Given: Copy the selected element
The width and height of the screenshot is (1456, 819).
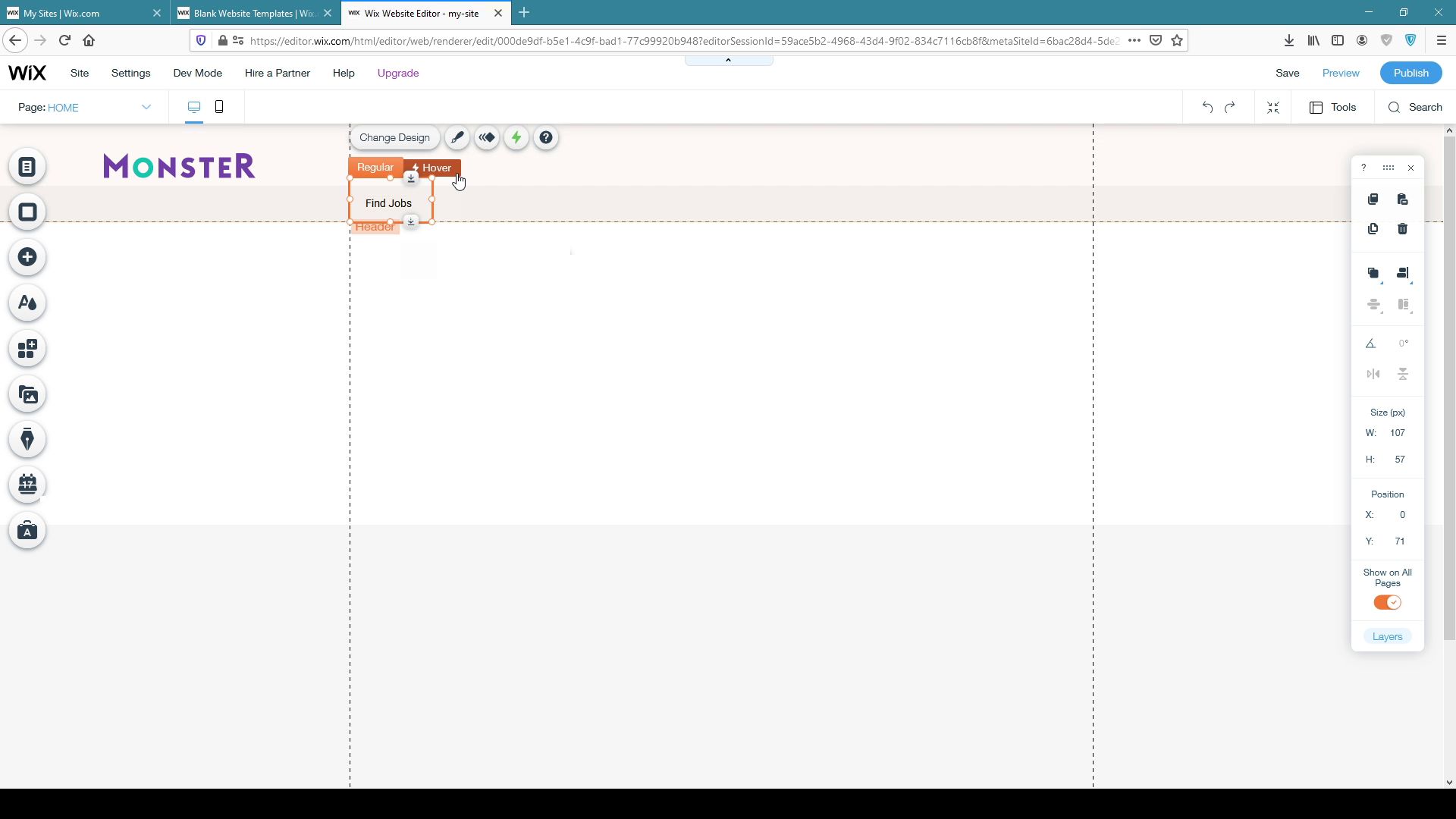Looking at the screenshot, I should click(x=1373, y=199).
